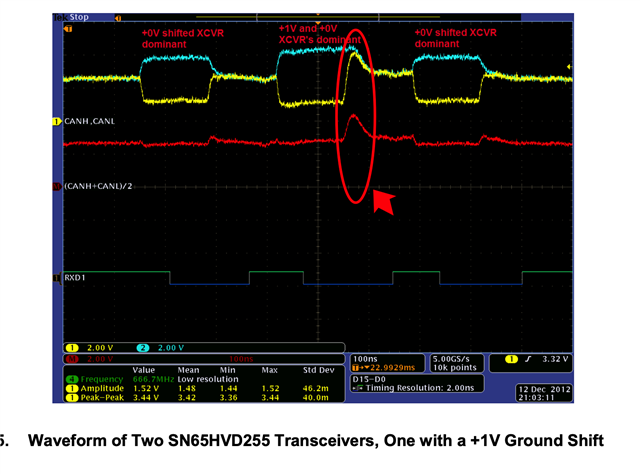This screenshot has height=474, width=640.
Task: Click the 12 Dec 2012 date readout
Action: [544, 389]
